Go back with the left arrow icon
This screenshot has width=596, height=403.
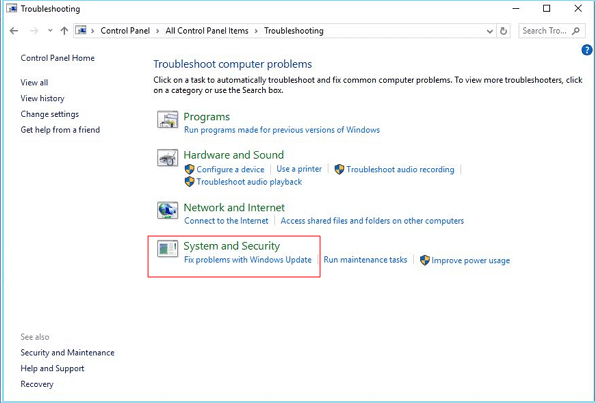(x=14, y=31)
